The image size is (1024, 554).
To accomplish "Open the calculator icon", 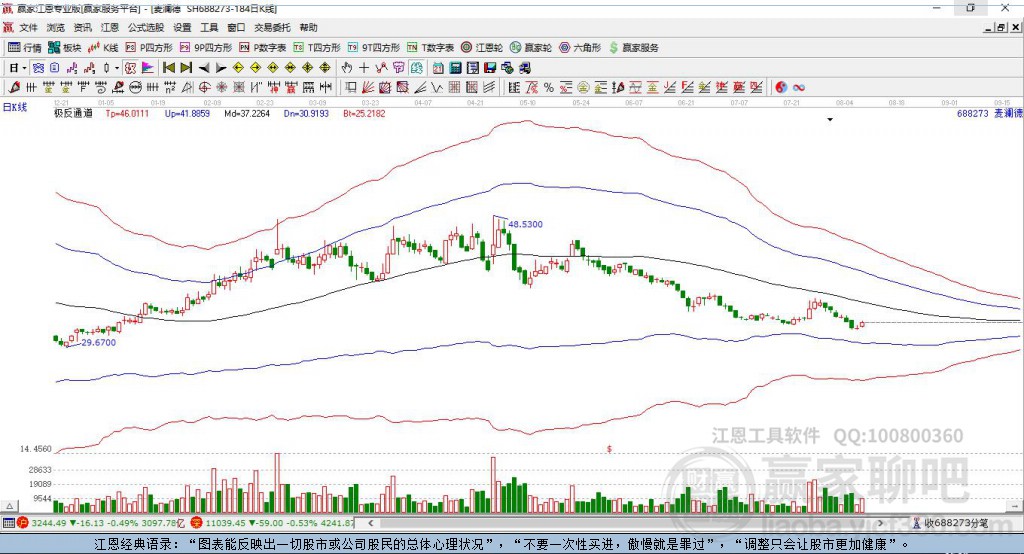I will pos(456,68).
